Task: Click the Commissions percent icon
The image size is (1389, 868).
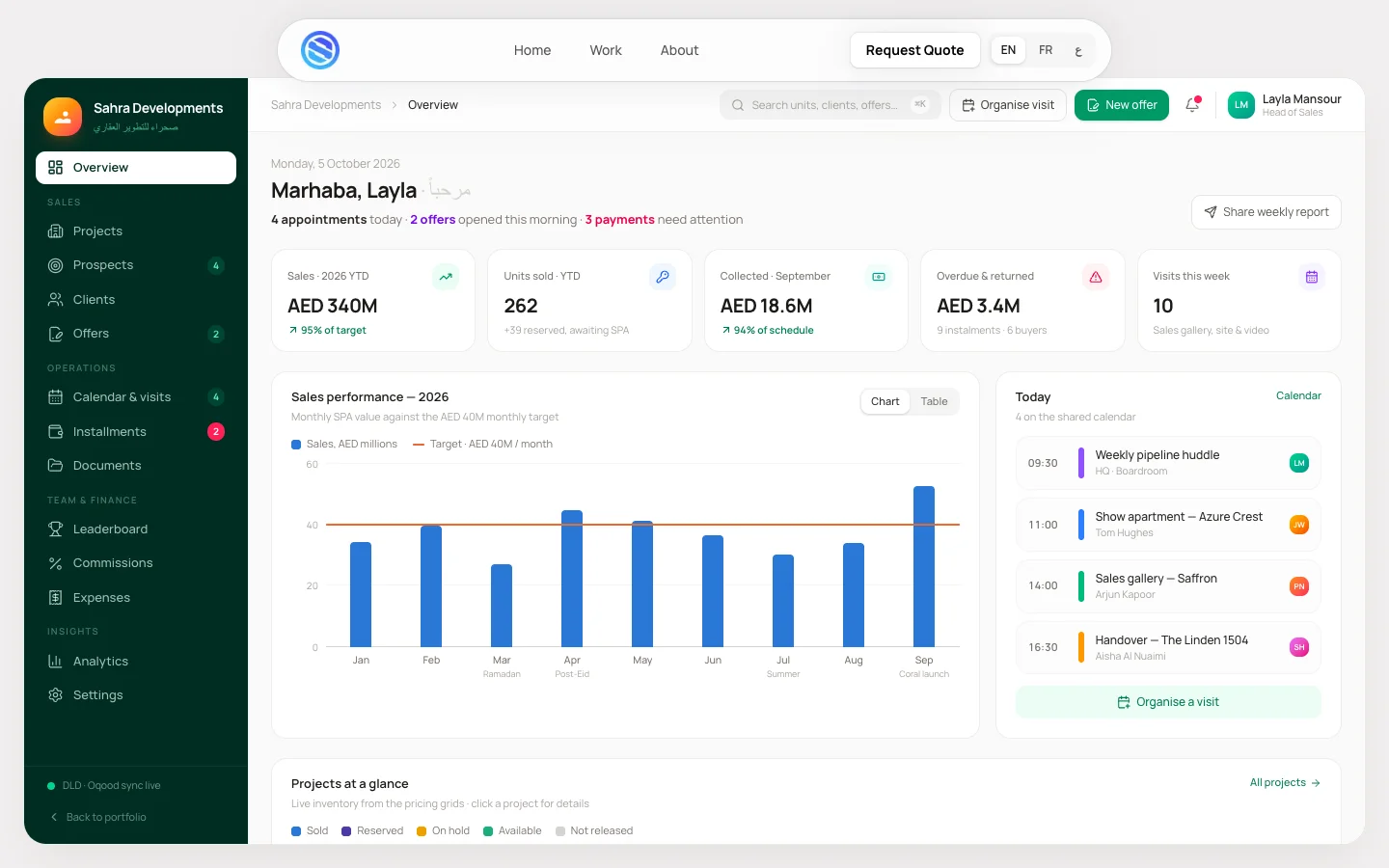Action: [x=56, y=563]
